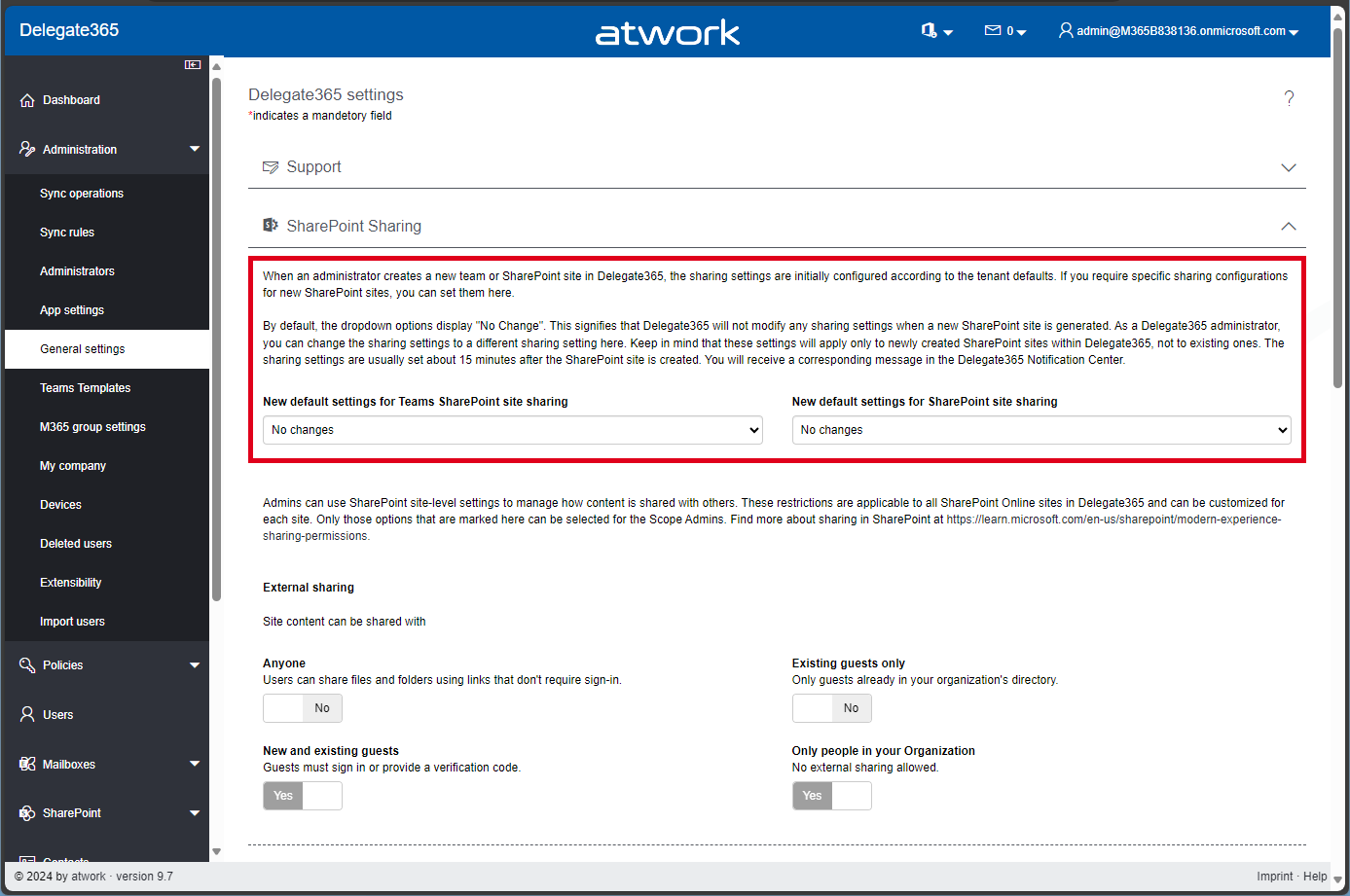
Task: Toggle the Anyone external sharing switch
Action: [x=302, y=708]
